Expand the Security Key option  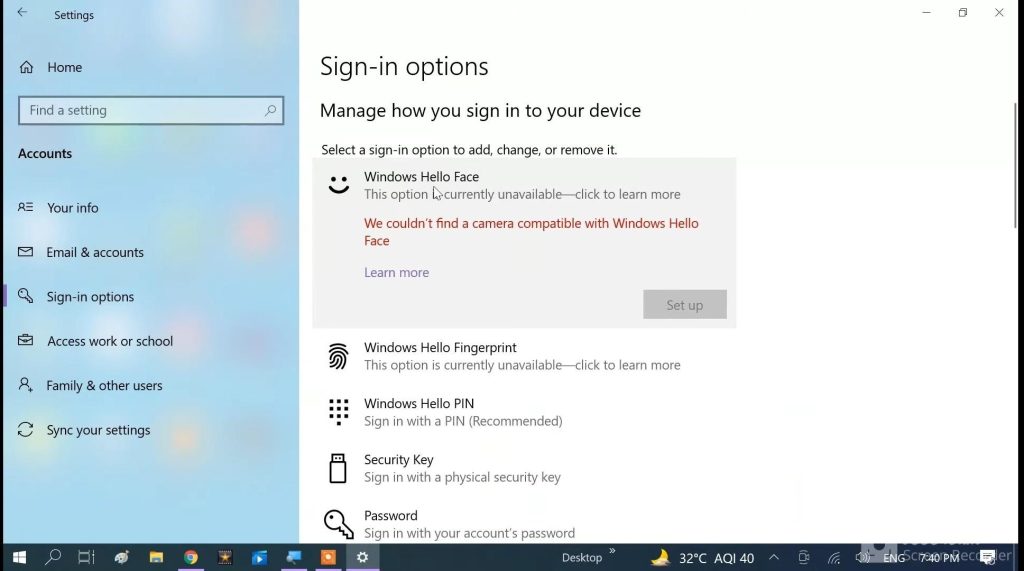click(524, 468)
